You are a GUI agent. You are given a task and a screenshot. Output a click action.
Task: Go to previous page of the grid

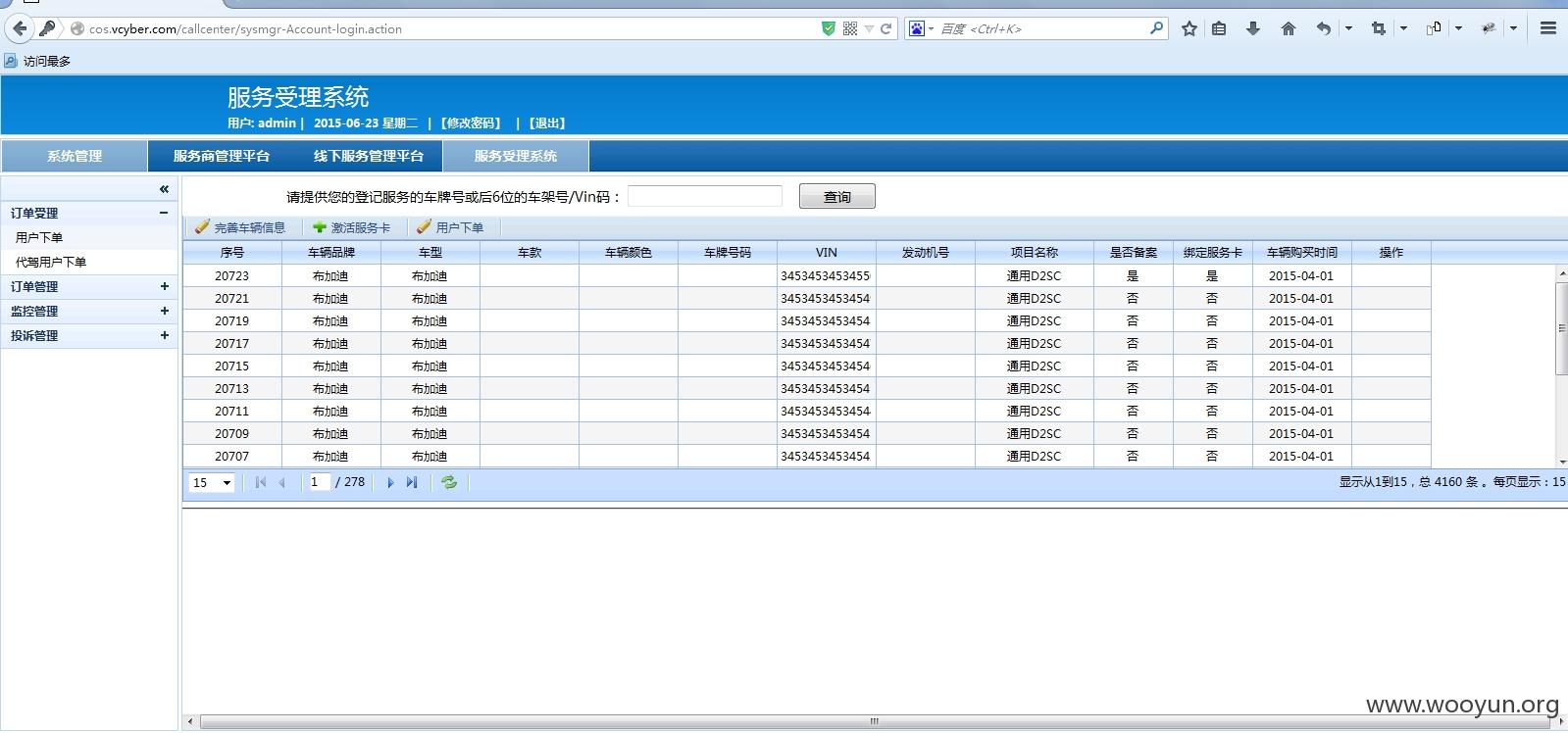(x=282, y=482)
